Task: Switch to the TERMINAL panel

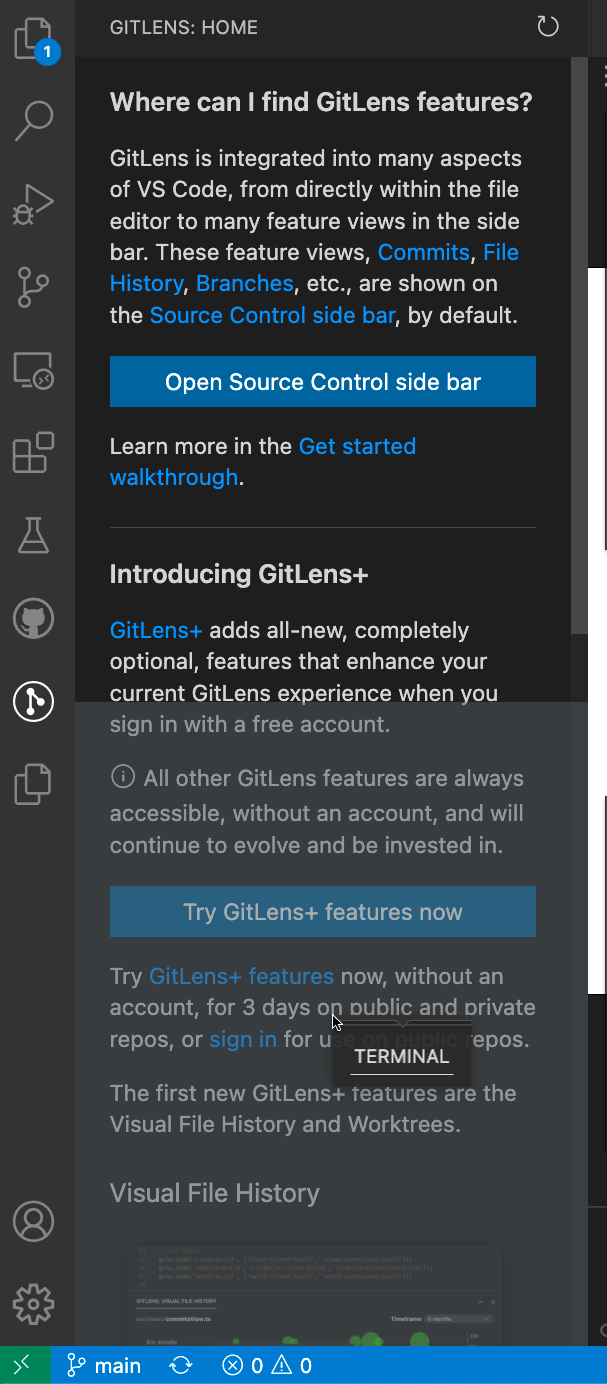Action: pos(401,1056)
